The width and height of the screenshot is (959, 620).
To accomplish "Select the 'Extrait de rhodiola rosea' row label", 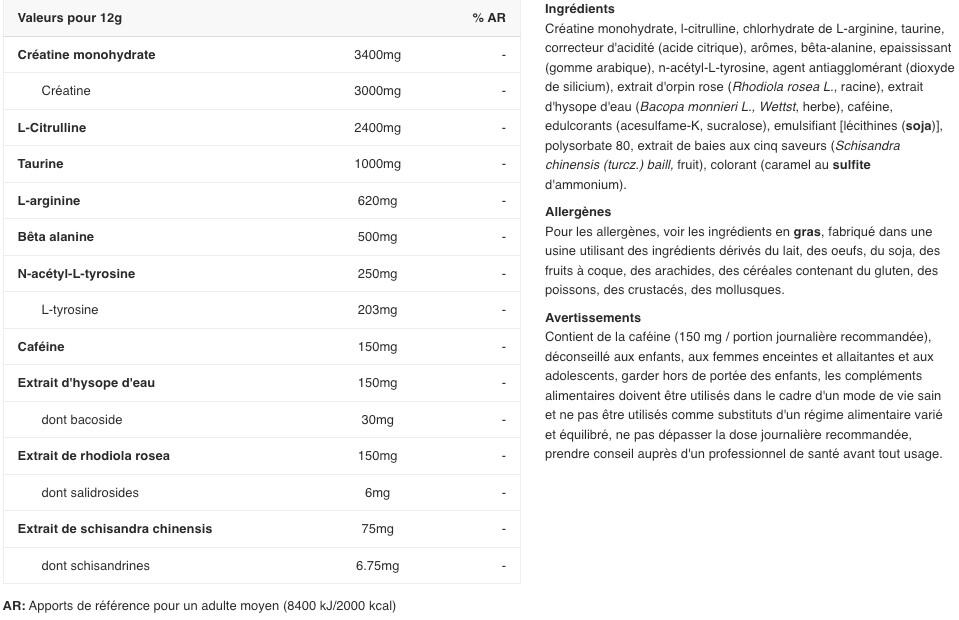I will click(x=94, y=456).
